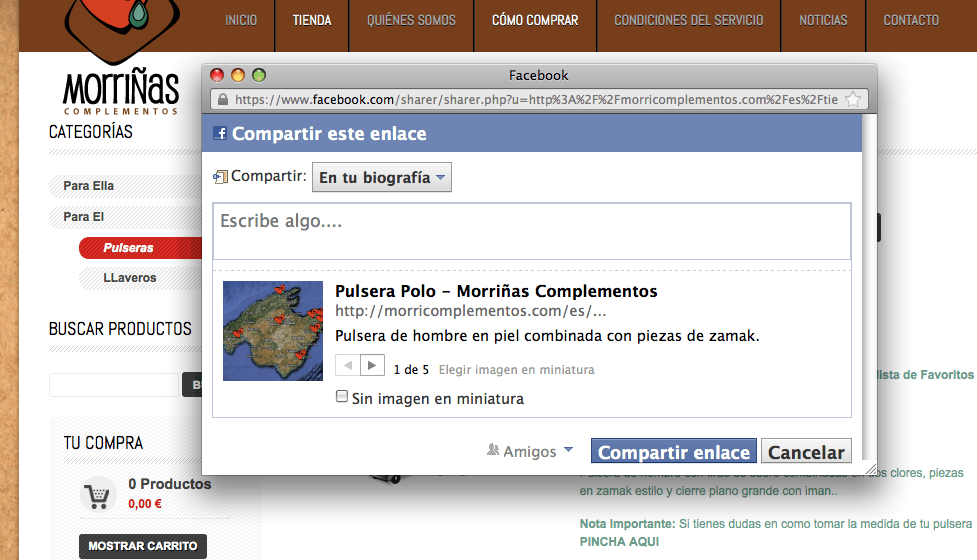This screenshot has height=560, width=977.
Task: Click the Morriñas Complementos logo
Action: [121, 58]
